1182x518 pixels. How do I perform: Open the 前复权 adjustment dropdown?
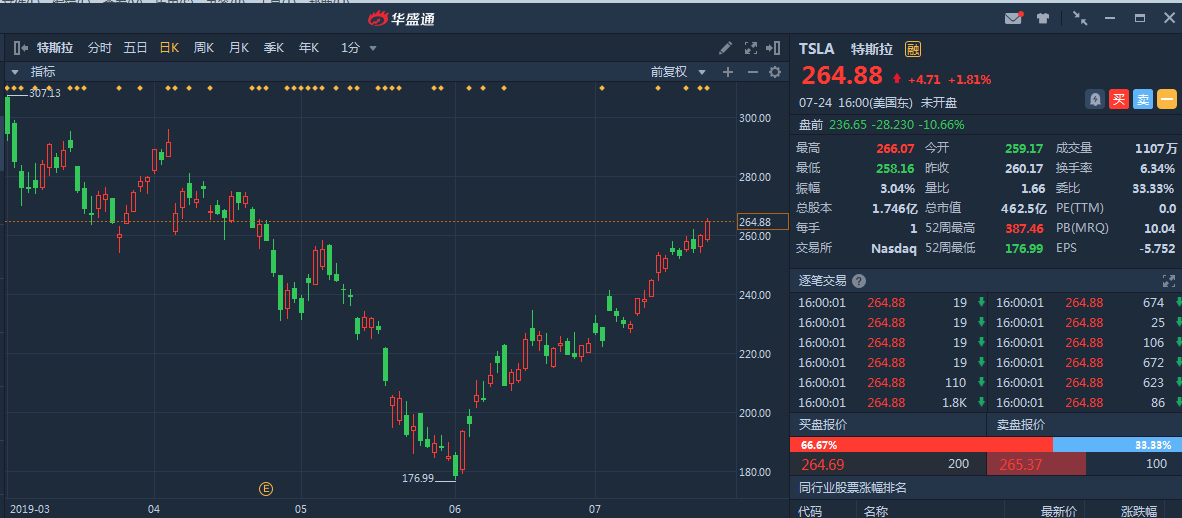click(678, 72)
